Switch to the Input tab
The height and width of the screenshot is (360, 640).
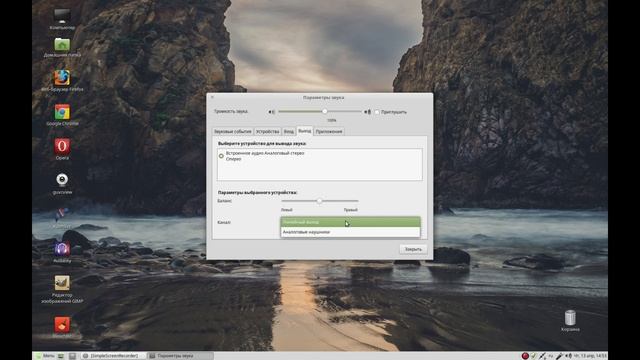click(x=289, y=131)
